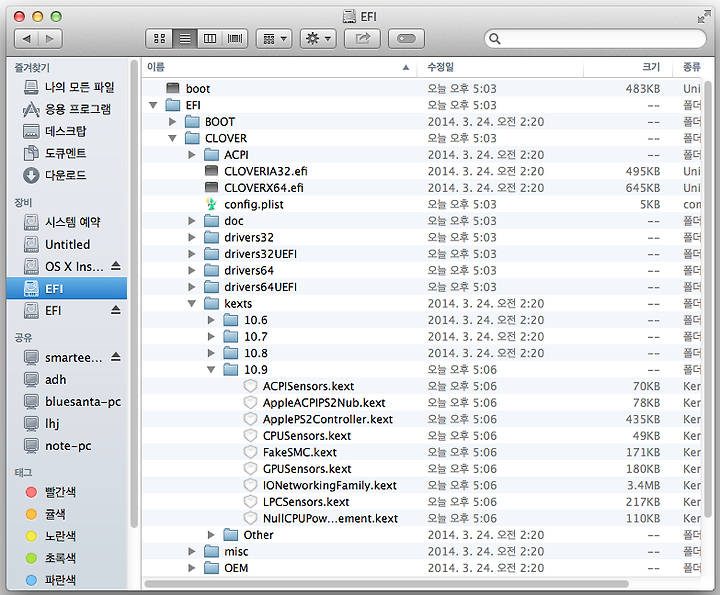Viewport: 720px width, 595px height.
Task: Select IONetworkingFamily.kext
Action: pyautogui.click(x=329, y=485)
